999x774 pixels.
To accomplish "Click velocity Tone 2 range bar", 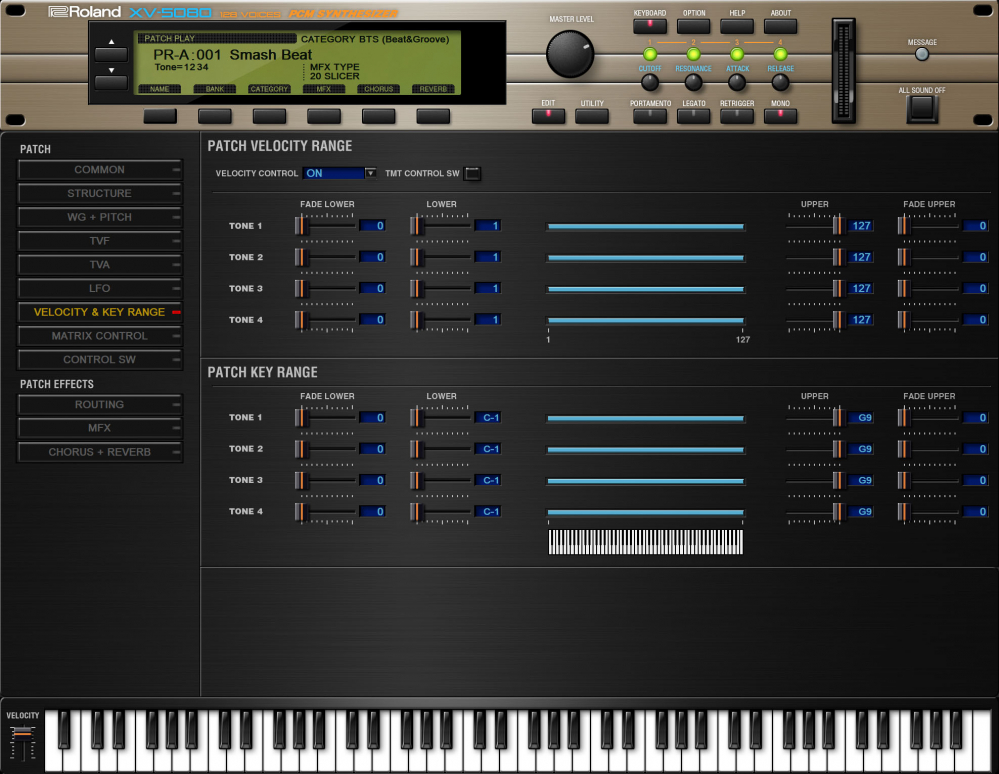I will coord(645,257).
